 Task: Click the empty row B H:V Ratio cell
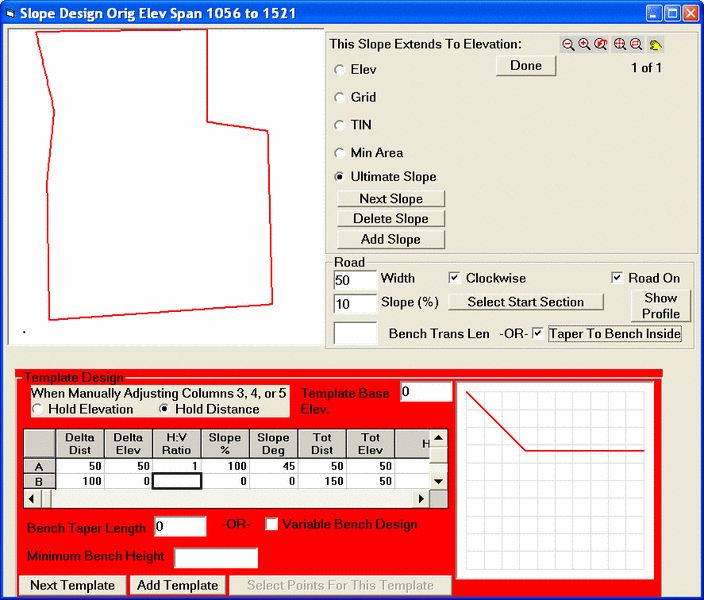[x=177, y=481]
